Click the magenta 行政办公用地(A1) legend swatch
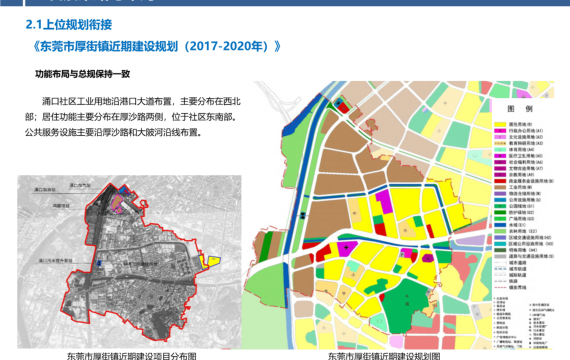This screenshot has width=570, height=360. 500,131
